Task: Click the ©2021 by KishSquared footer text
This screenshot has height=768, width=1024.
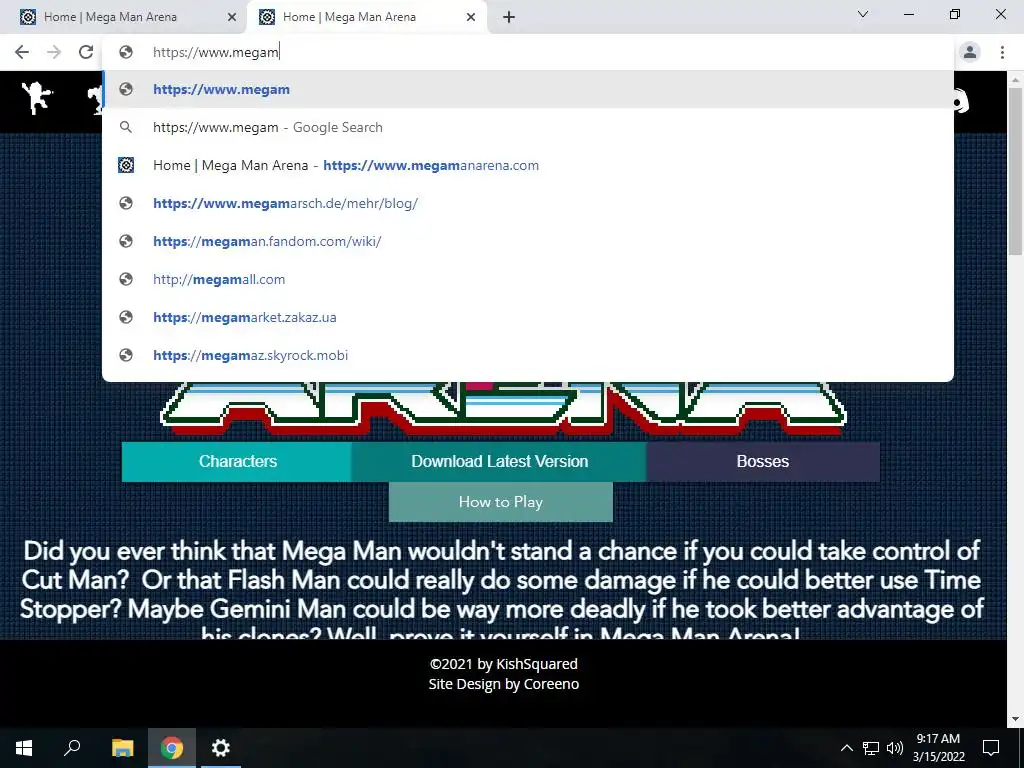Action: pos(504,664)
